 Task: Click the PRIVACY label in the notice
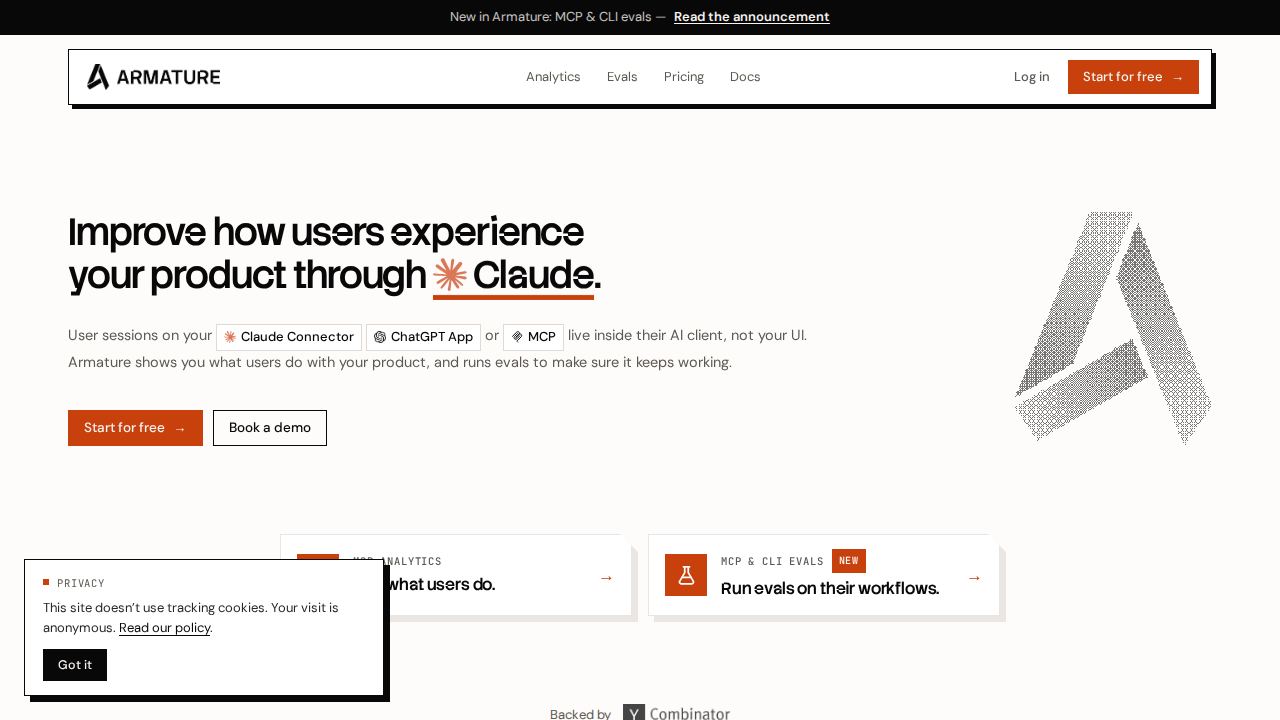pyautogui.click(x=81, y=583)
